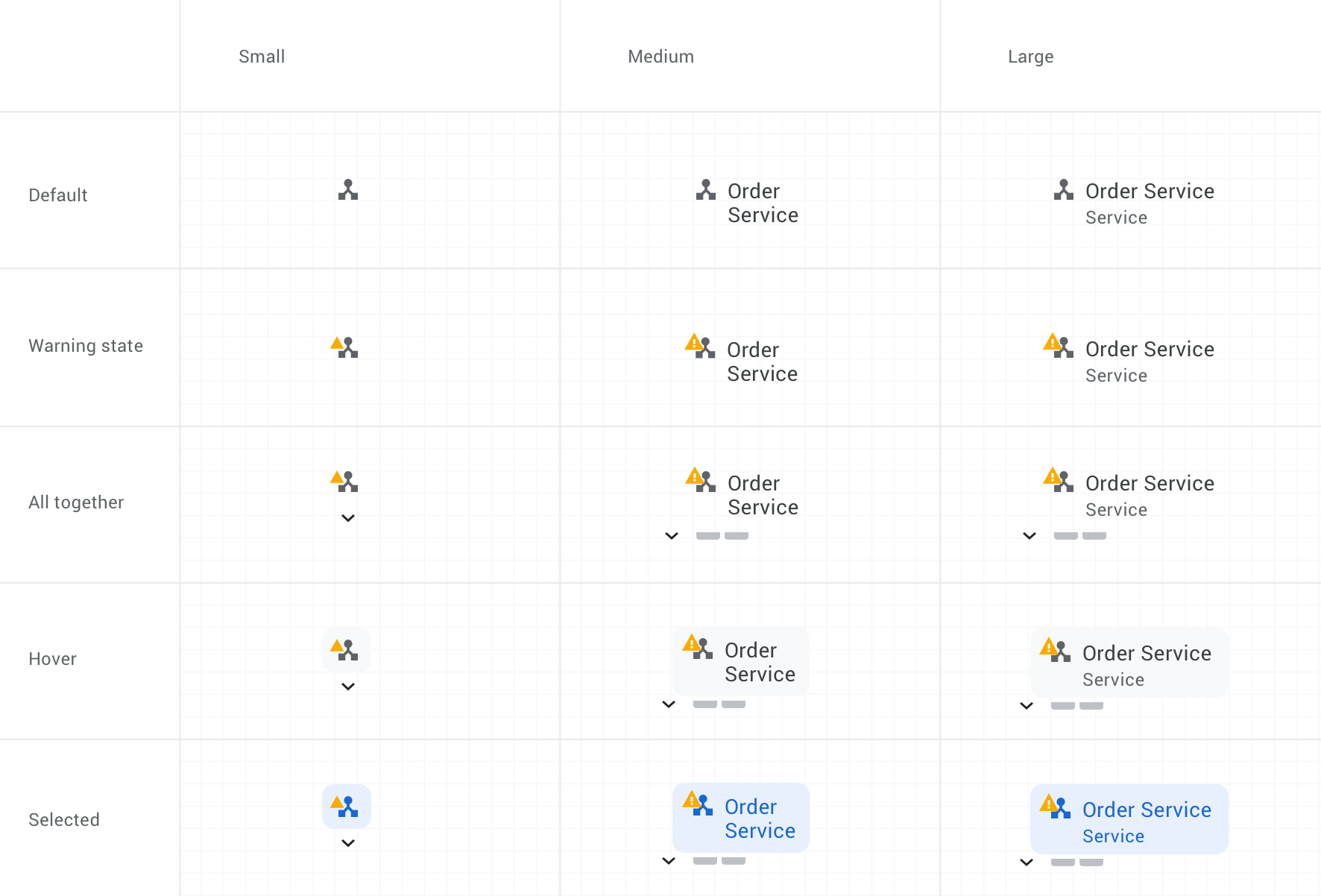Select the blue selected node icon in Selected Small
Screen dimensions: 1321x896
pos(346,805)
